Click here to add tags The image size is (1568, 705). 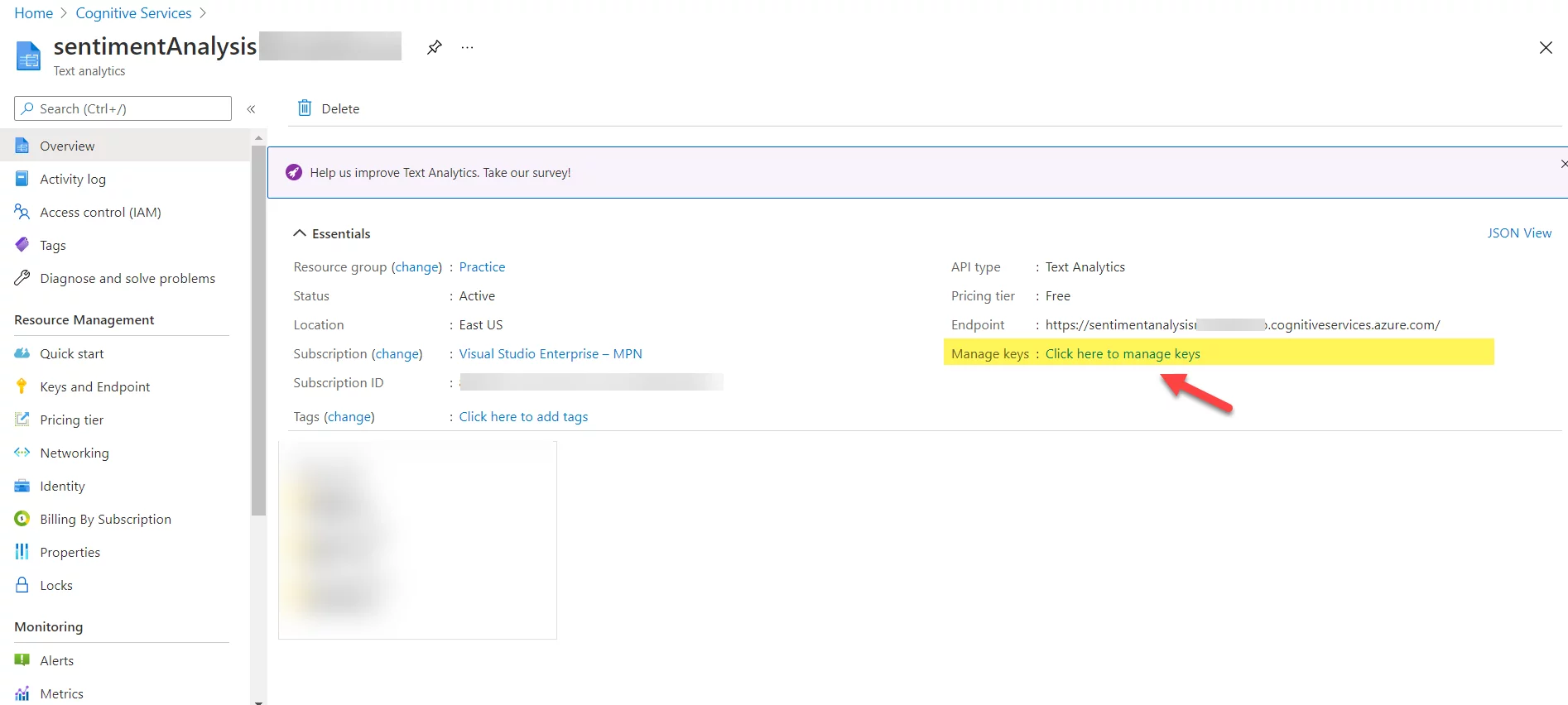pyautogui.click(x=523, y=416)
